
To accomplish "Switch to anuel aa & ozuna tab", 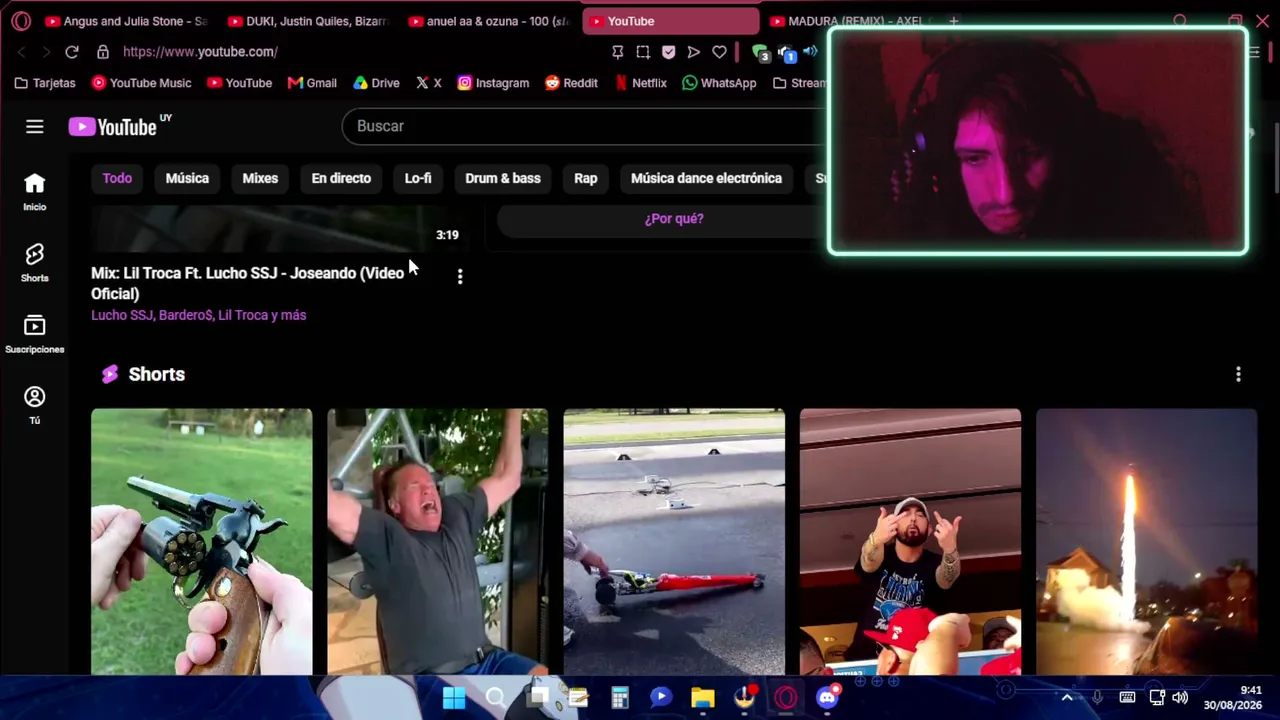I will click(x=489, y=21).
